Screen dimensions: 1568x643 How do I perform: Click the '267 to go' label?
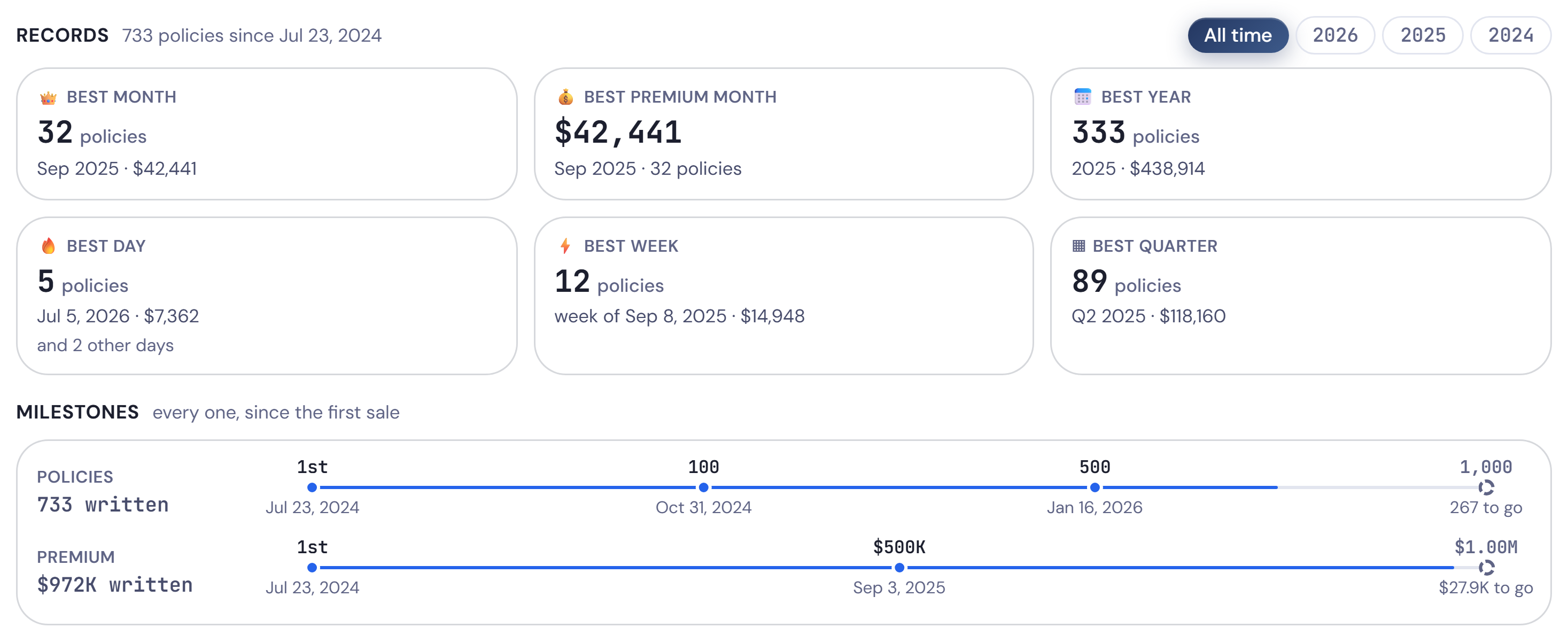point(1486,508)
